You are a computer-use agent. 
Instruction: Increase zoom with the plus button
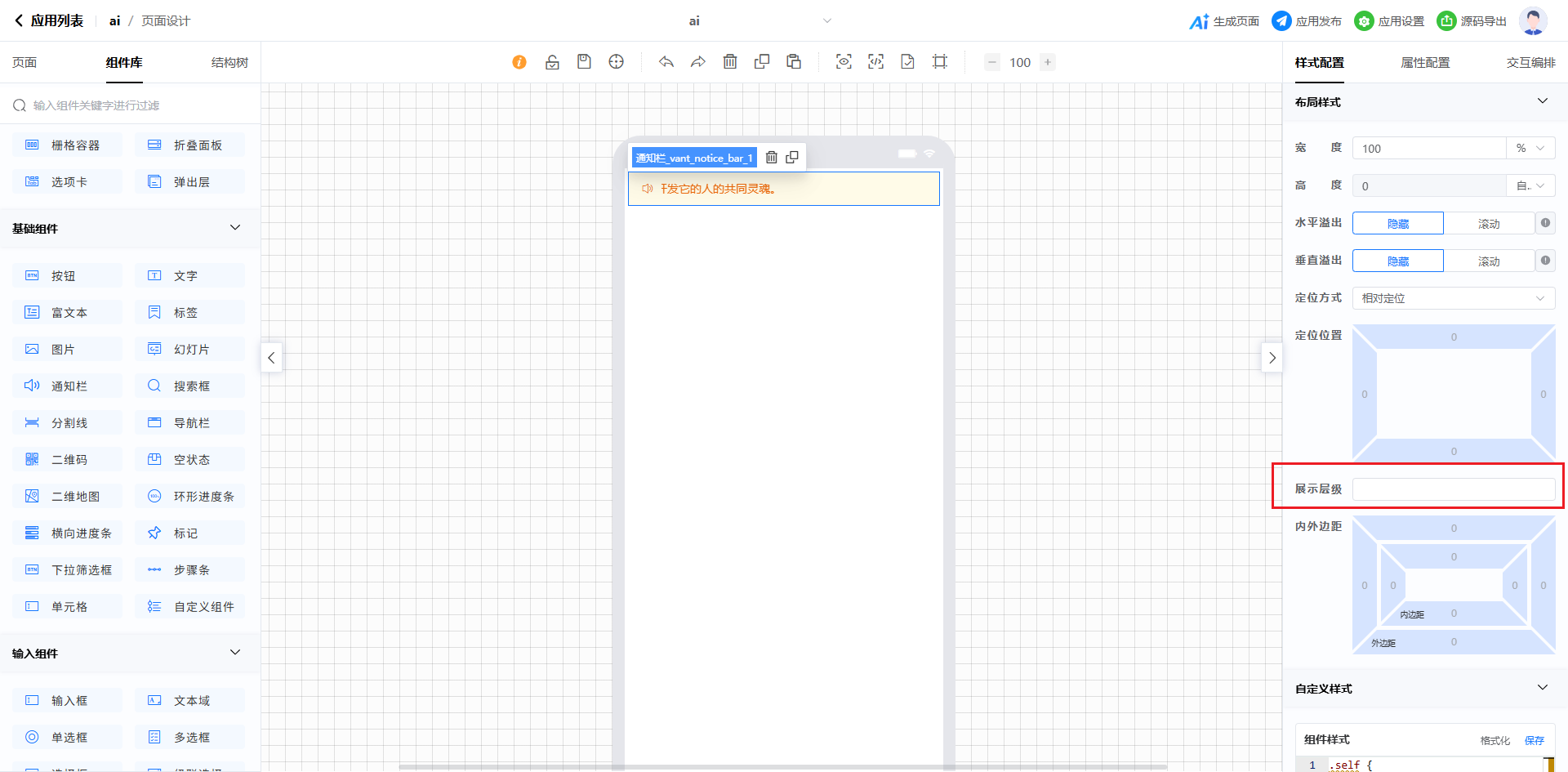1048,62
